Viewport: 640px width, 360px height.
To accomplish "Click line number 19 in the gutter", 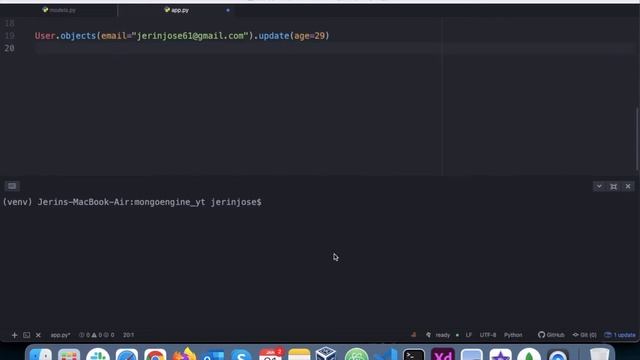I will (x=9, y=36).
